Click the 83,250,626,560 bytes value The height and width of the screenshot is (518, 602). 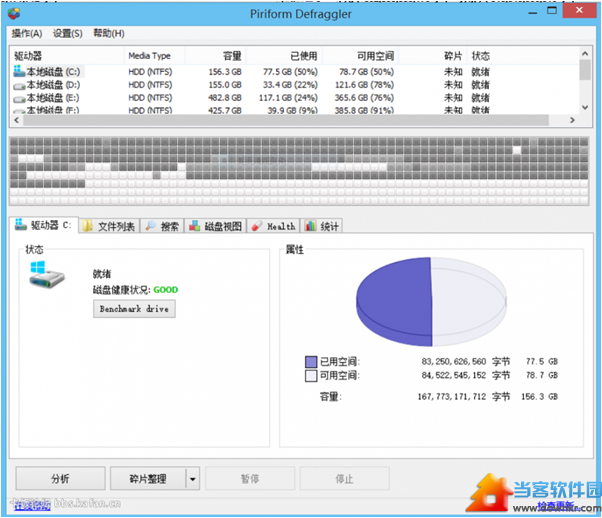point(453,362)
